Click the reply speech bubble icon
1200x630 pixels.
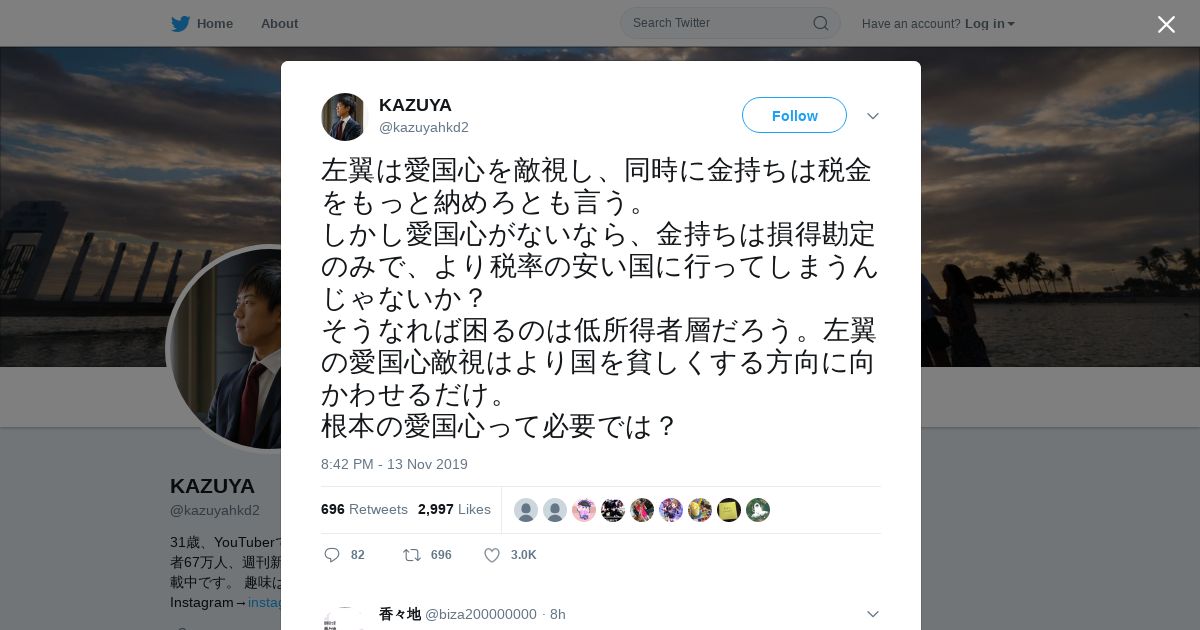coord(333,555)
